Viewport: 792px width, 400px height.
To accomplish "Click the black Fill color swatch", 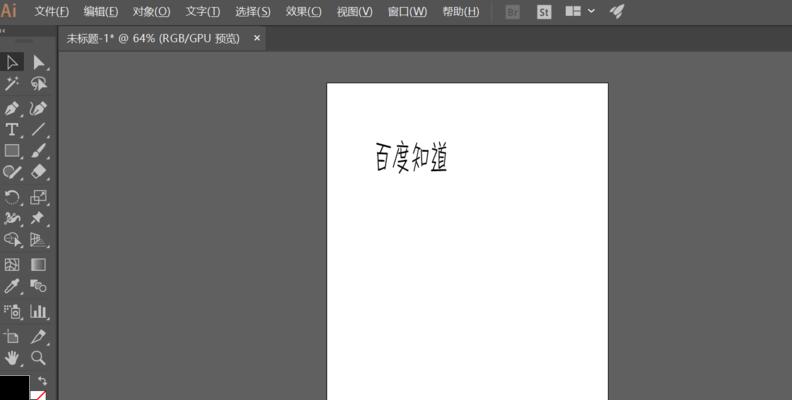I will pyautogui.click(x=14, y=387).
